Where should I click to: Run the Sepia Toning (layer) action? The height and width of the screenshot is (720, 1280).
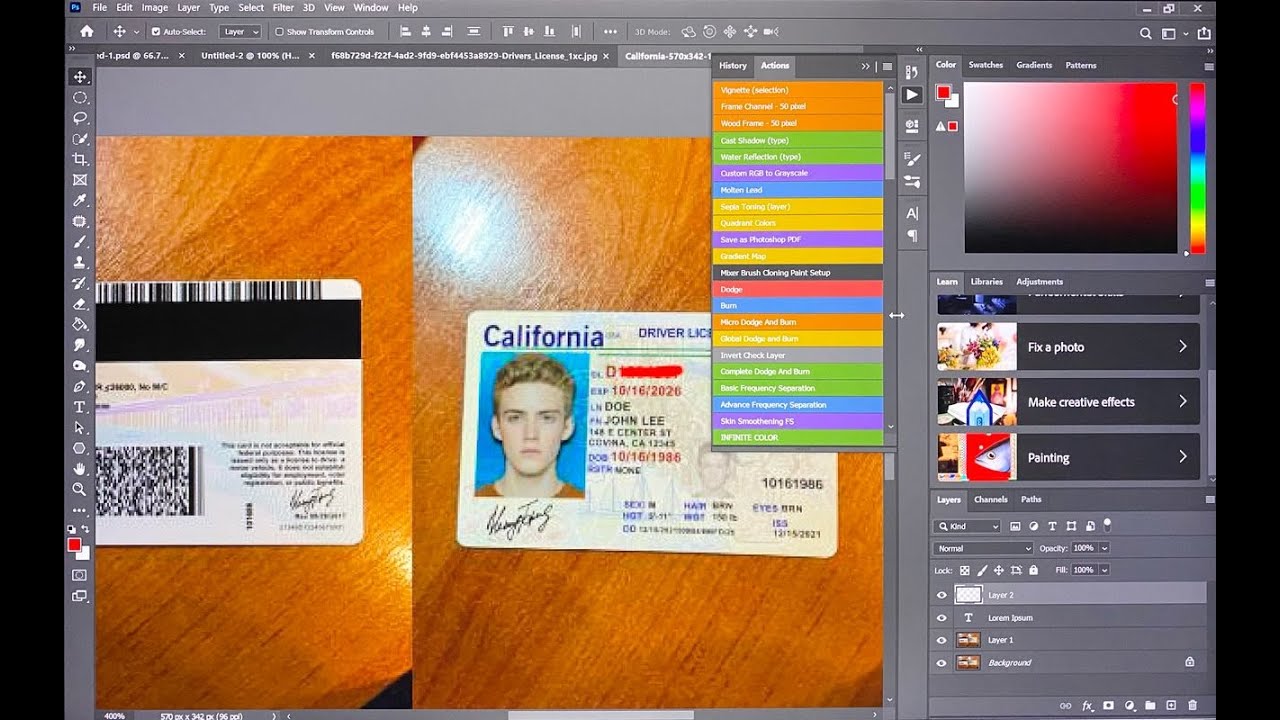[798, 206]
